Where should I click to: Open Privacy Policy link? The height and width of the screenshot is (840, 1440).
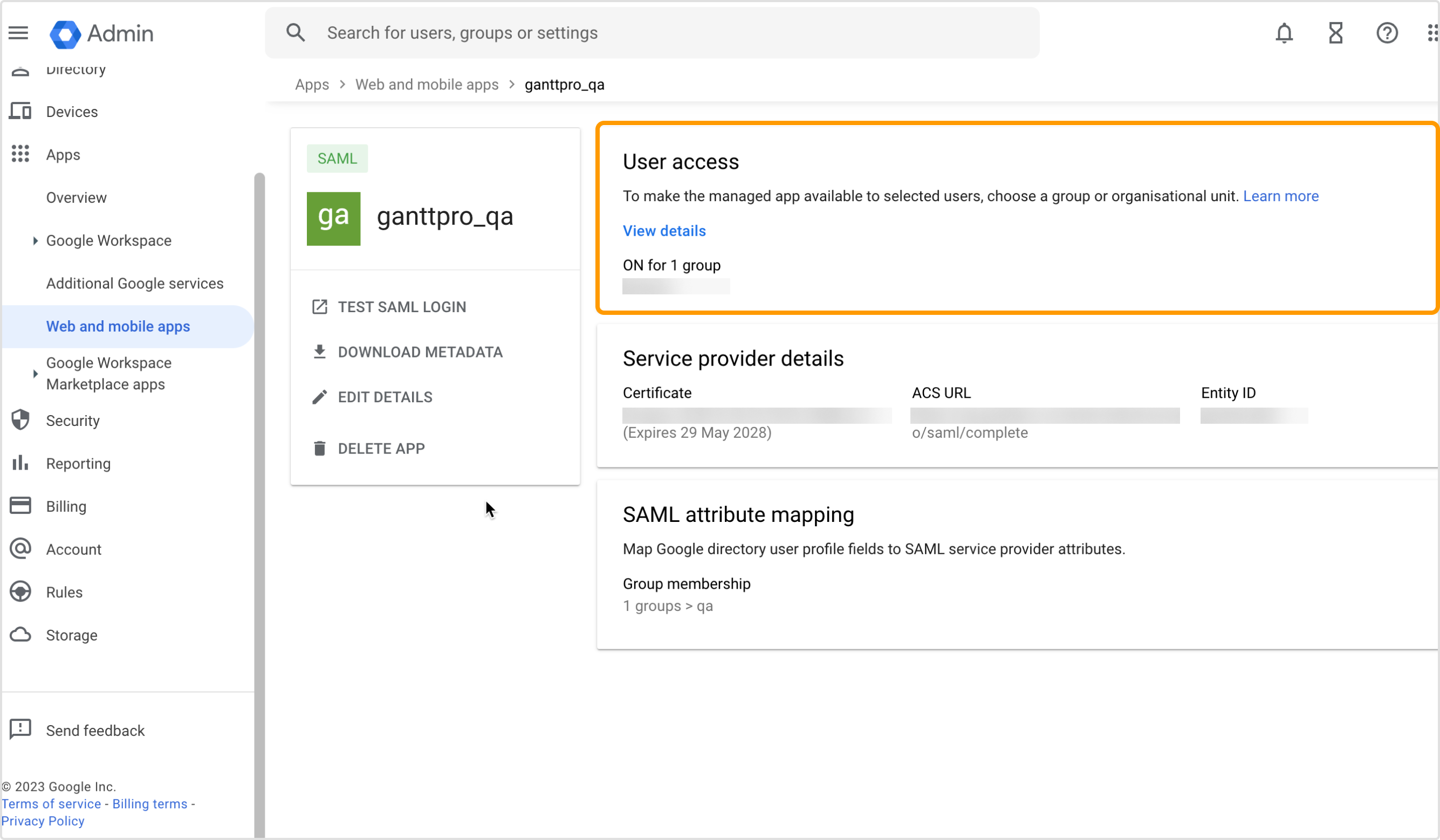tap(43, 821)
